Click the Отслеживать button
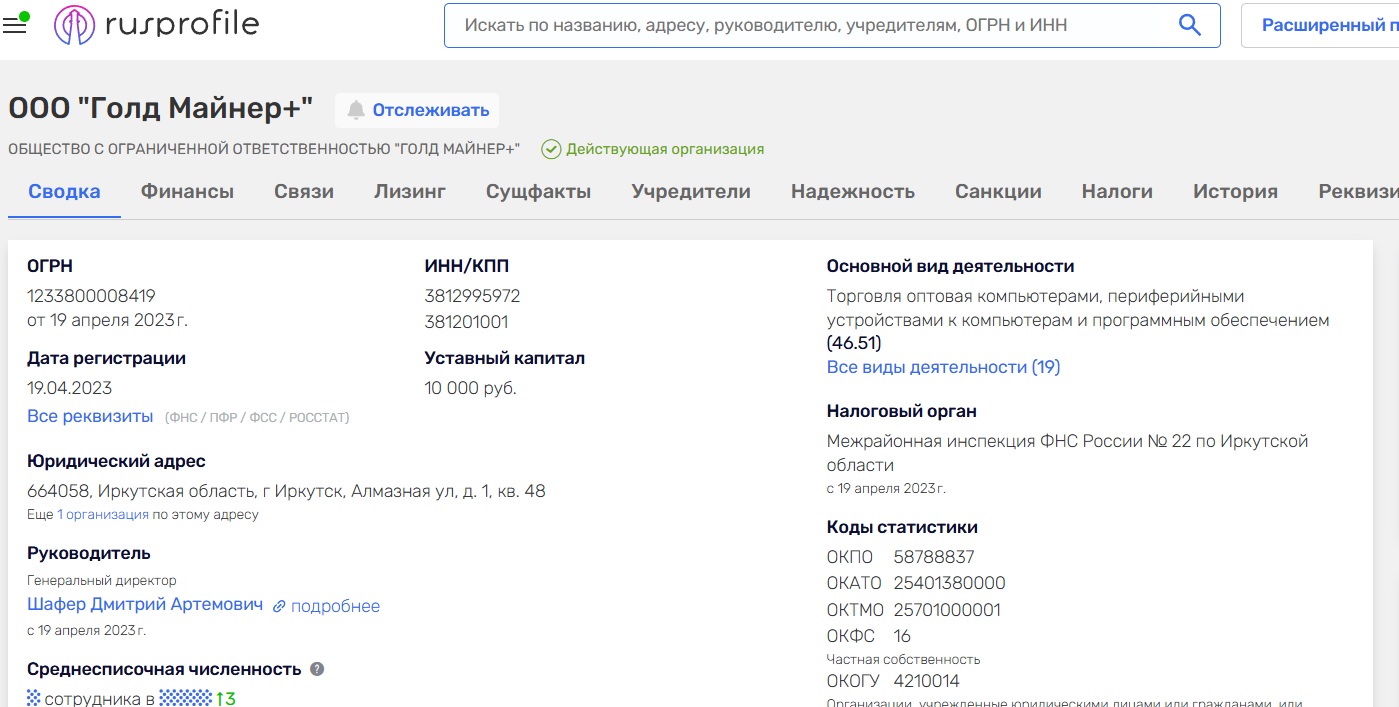This screenshot has width=1399, height=707. (417, 110)
